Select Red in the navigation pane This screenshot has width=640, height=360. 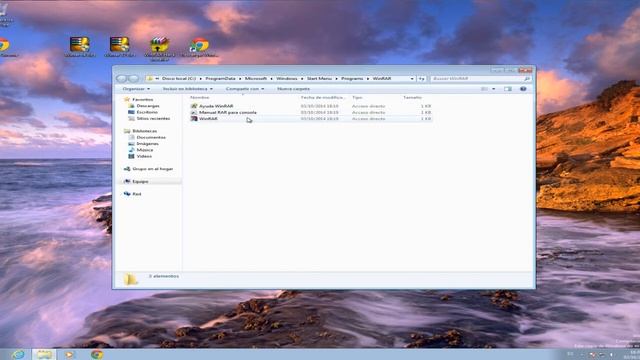pyautogui.click(x=137, y=194)
